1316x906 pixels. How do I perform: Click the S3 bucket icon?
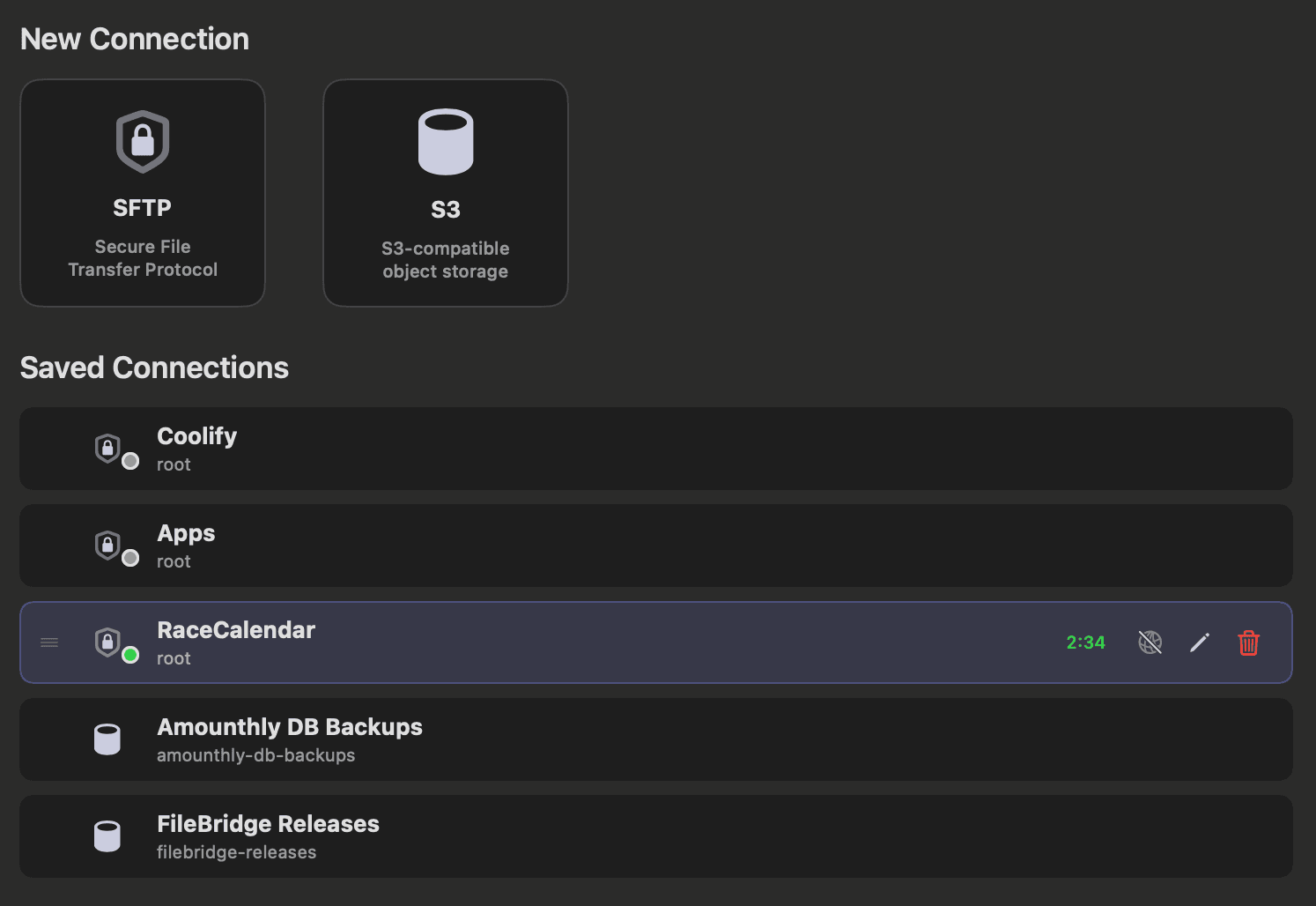click(446, 142)
